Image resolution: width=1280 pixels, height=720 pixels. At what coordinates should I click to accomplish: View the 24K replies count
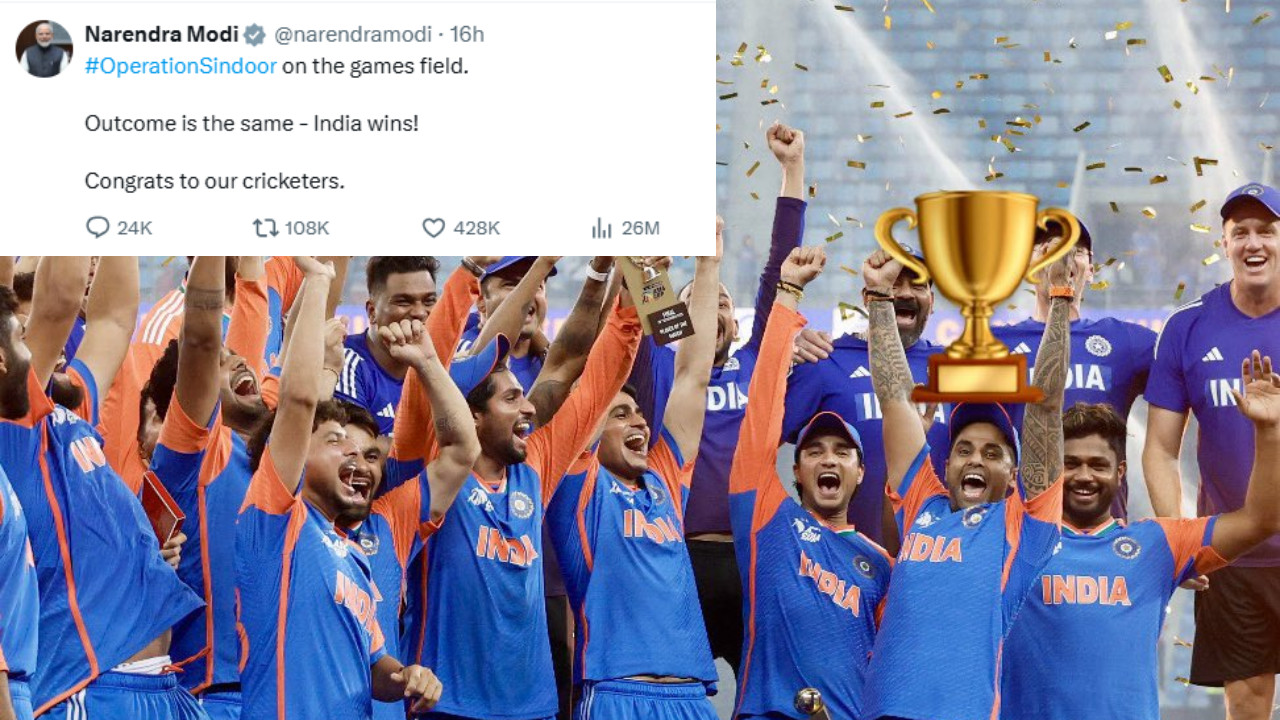[x=134, y=228]
